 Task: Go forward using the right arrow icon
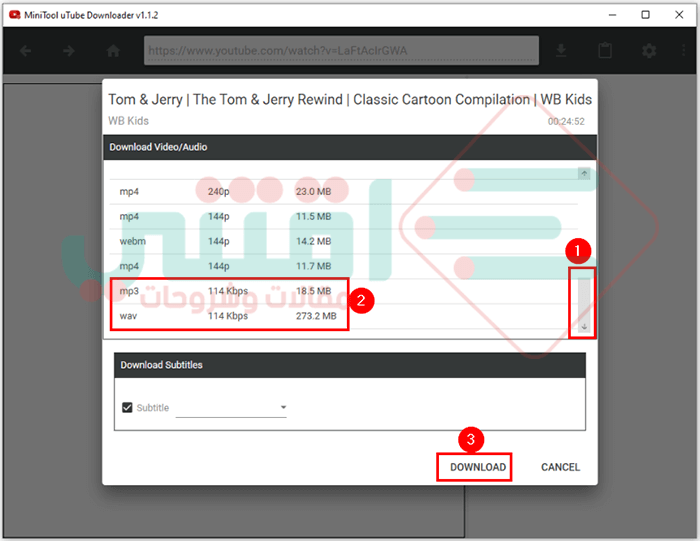coord(69,51)
